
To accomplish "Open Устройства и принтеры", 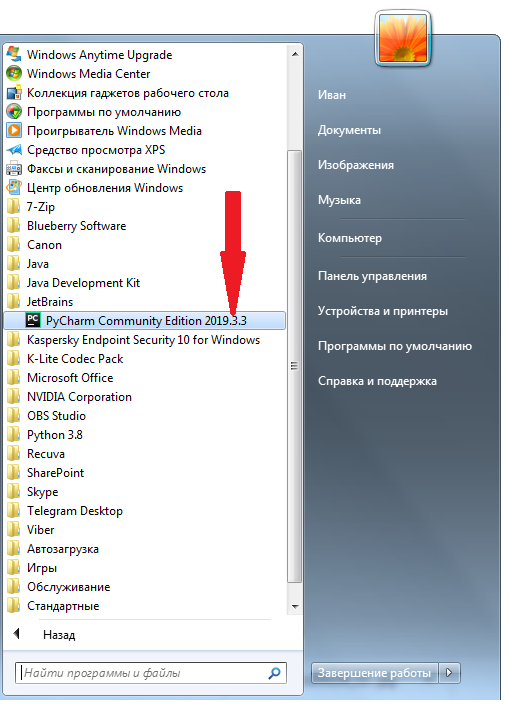I will click(x=383, y=311).
